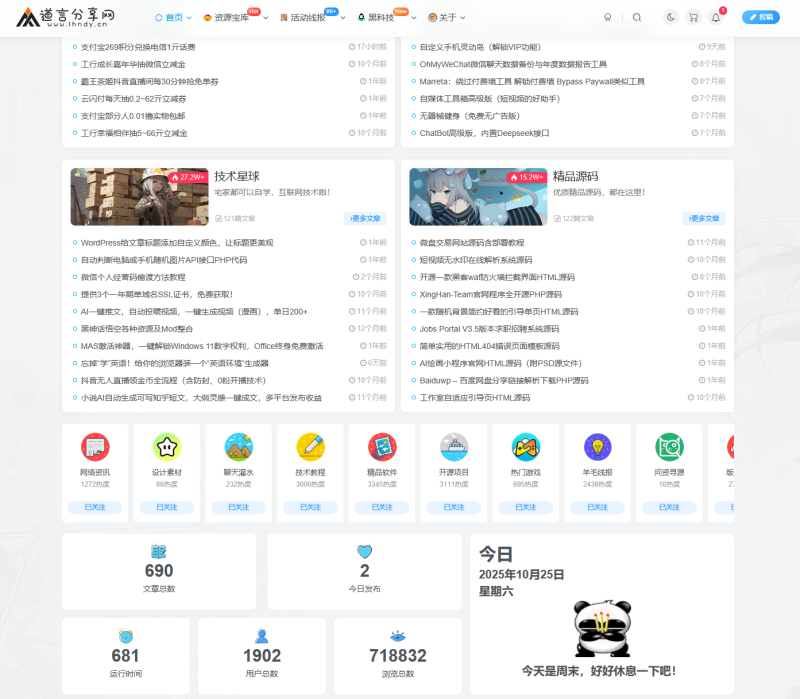The width and height of the screenshot is (800, 699).
Task: Open the 开源项目 category icon
Action: (x=455, y=444)
